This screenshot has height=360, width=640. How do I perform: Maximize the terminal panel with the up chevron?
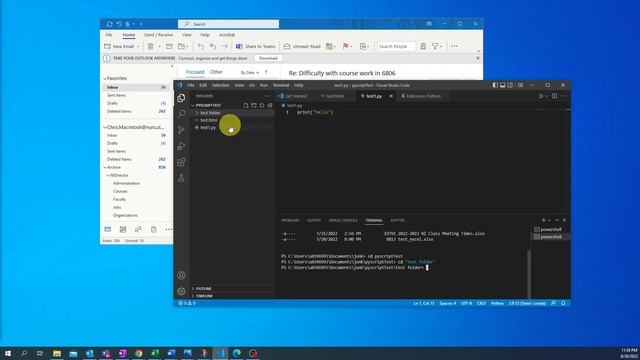[557, 220]
